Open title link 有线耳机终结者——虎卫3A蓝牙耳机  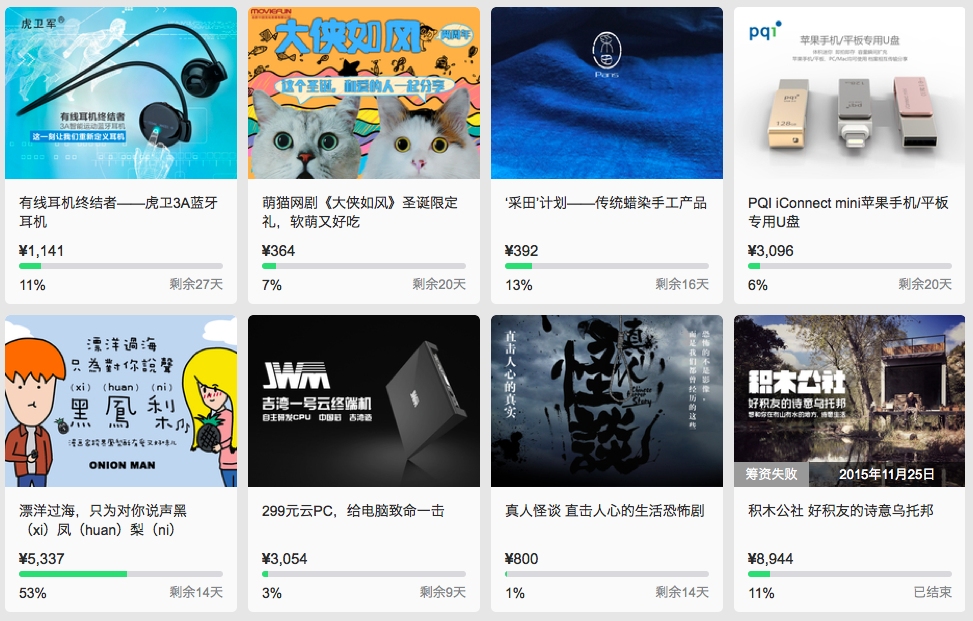point(119,212)
